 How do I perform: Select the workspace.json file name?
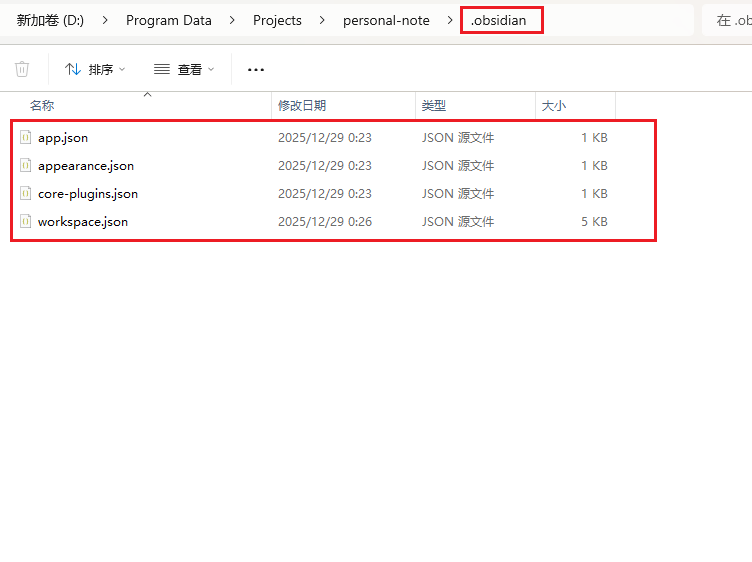83,222
